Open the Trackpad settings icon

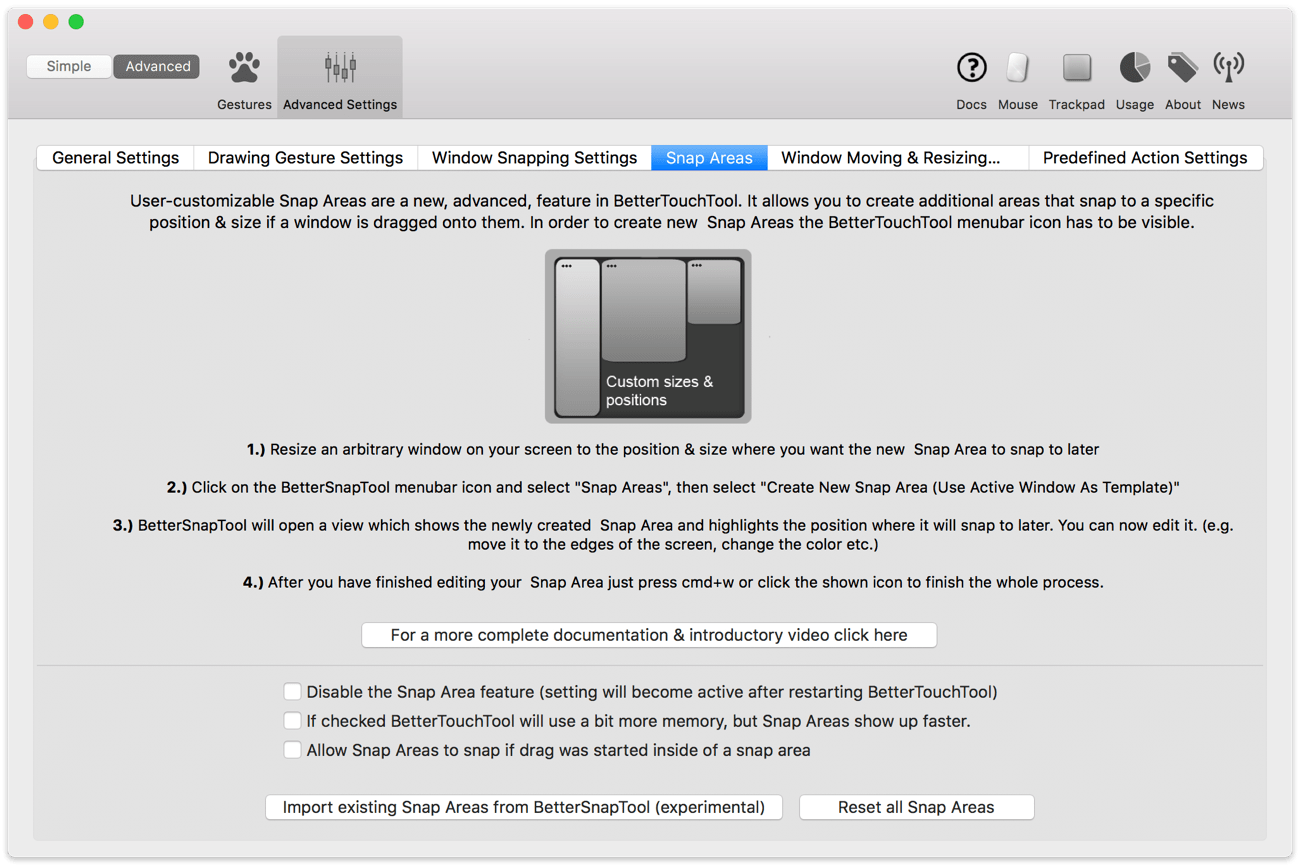point(1077,68)
